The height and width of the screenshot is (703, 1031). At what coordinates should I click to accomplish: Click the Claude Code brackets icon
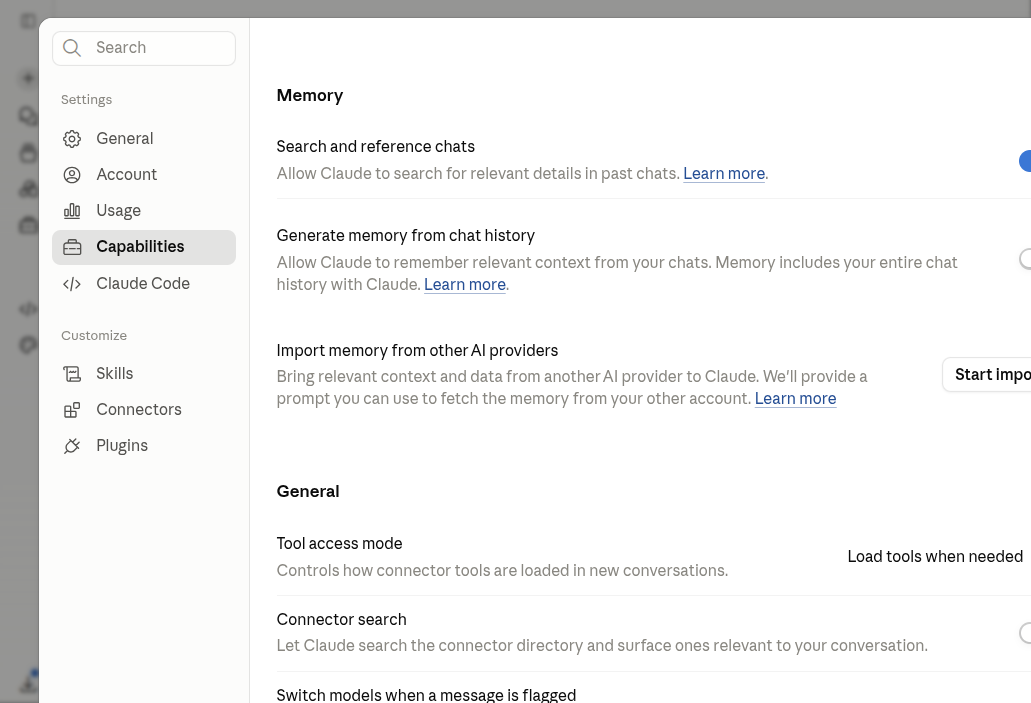tap(72, 284)
